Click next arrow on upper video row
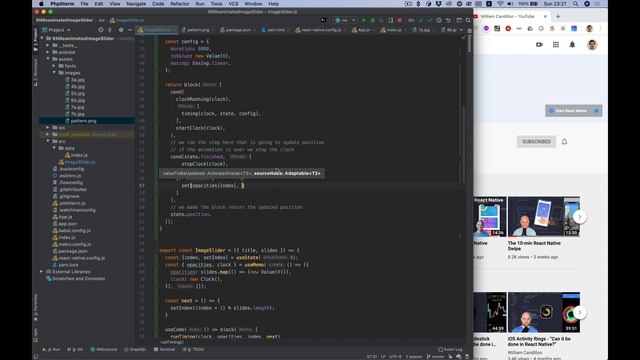Image resolution: width=640 pixels, height=360 pixels. [x=580, y=217]
